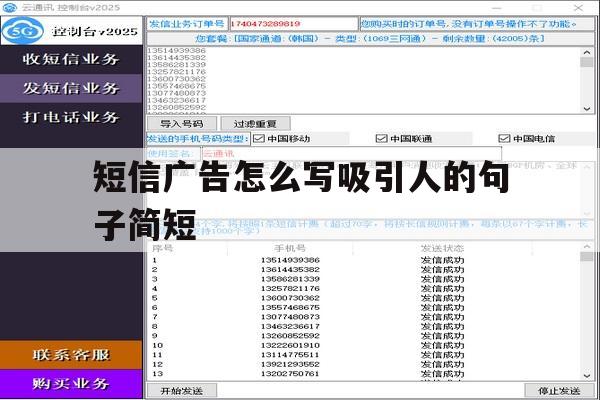600x400 pixels.
Task: Select table row with 13114775511
Action: 364,355
